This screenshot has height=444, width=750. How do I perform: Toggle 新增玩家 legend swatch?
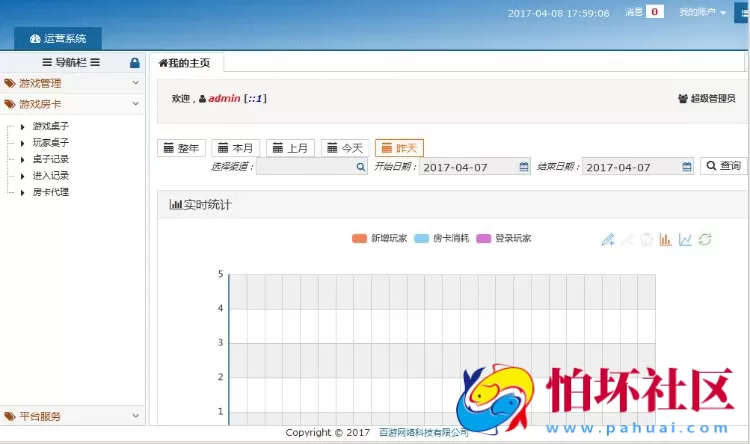click(359, 238)
